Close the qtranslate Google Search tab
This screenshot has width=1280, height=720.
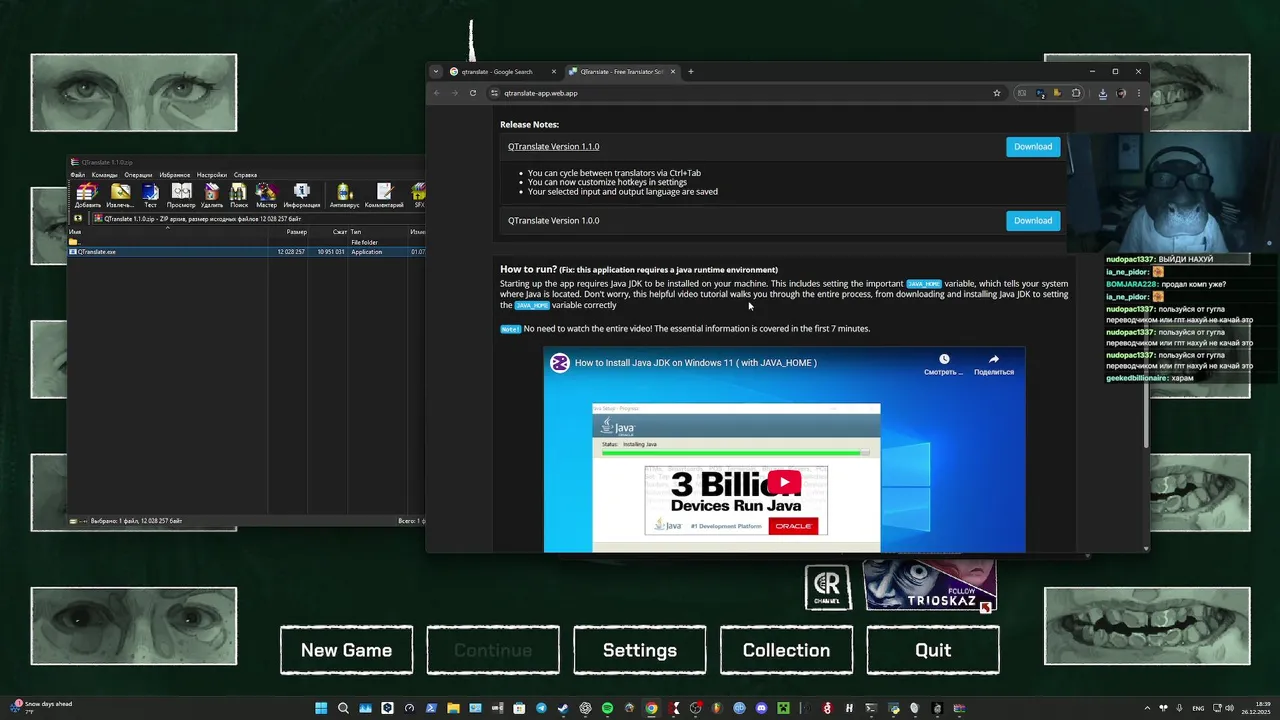553,72
